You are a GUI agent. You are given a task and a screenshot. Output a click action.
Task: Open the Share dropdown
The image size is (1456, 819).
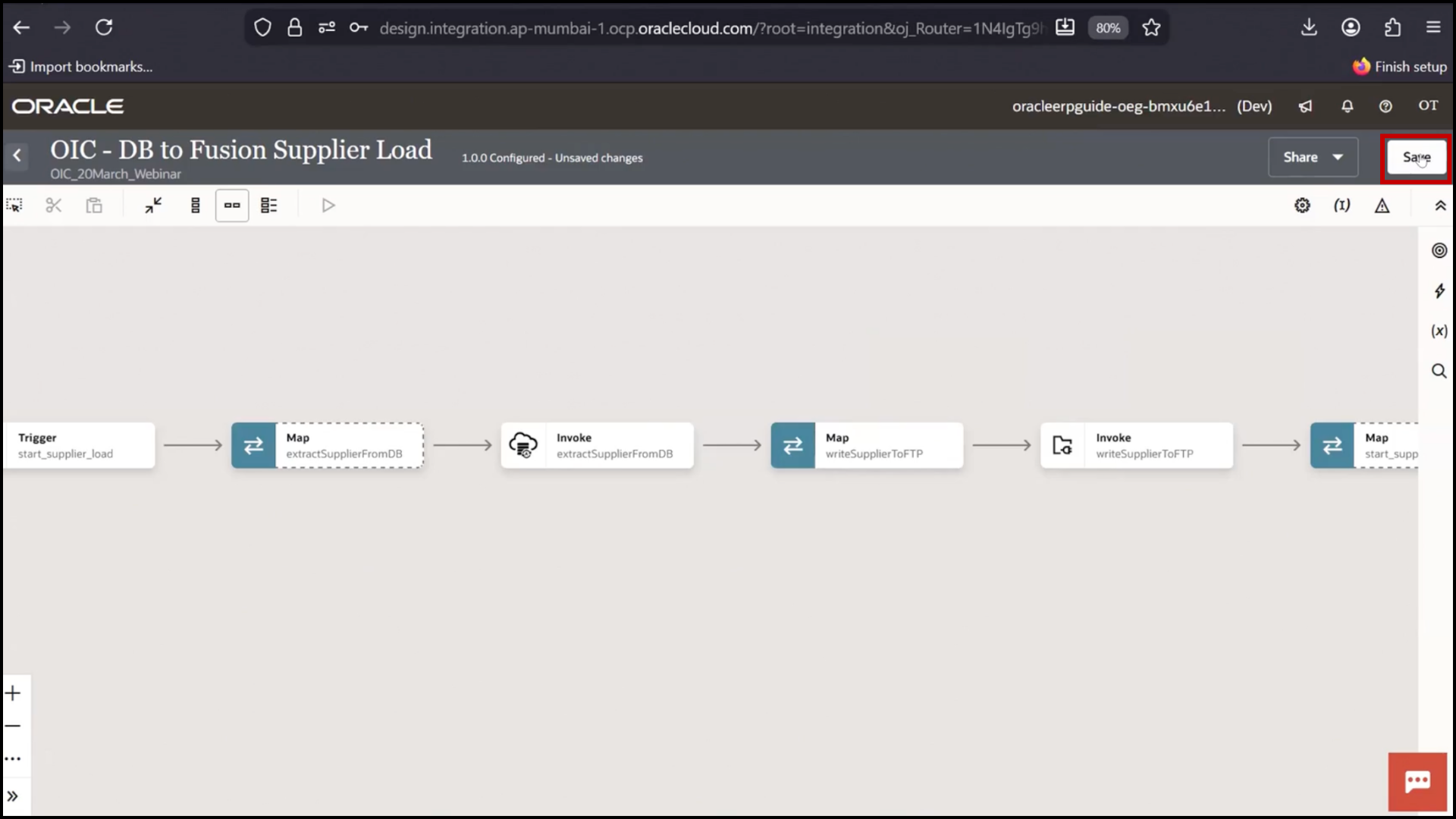click(1313, 157)
